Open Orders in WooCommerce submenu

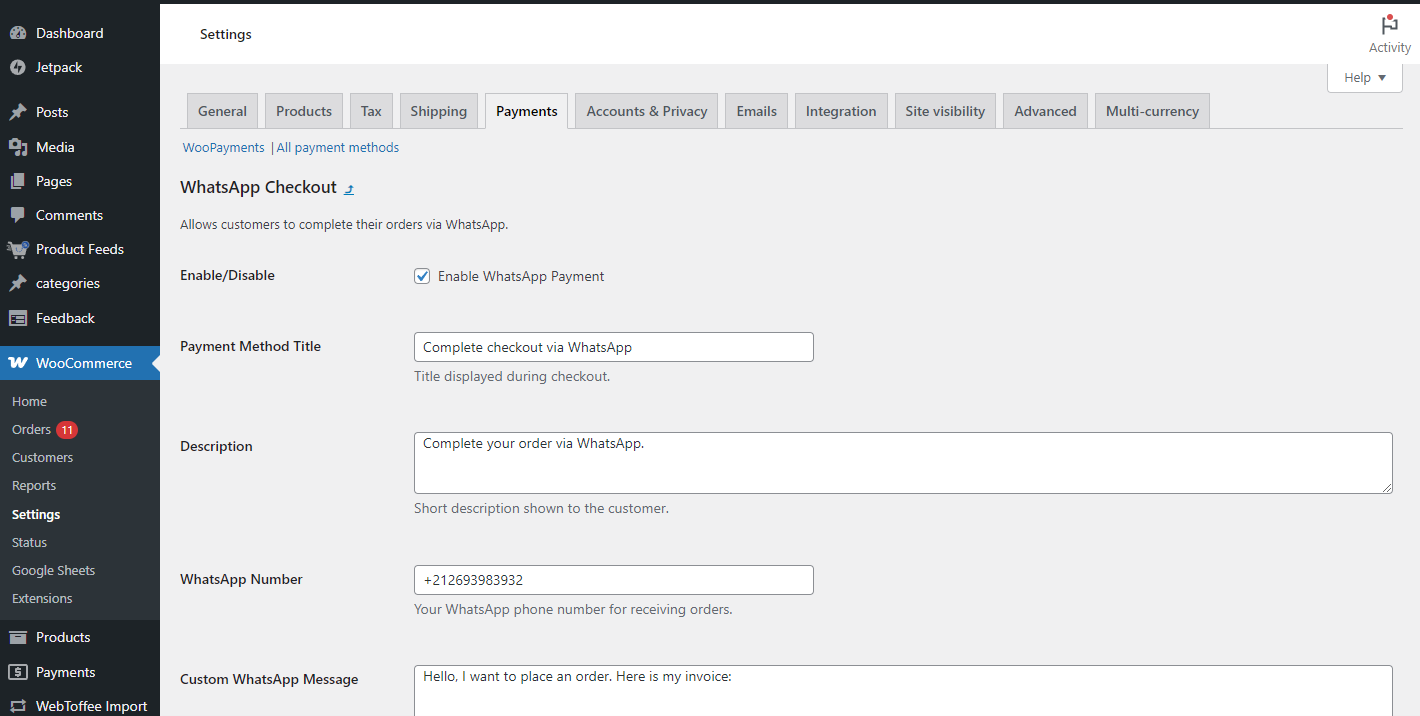click(x=31, y=429)
